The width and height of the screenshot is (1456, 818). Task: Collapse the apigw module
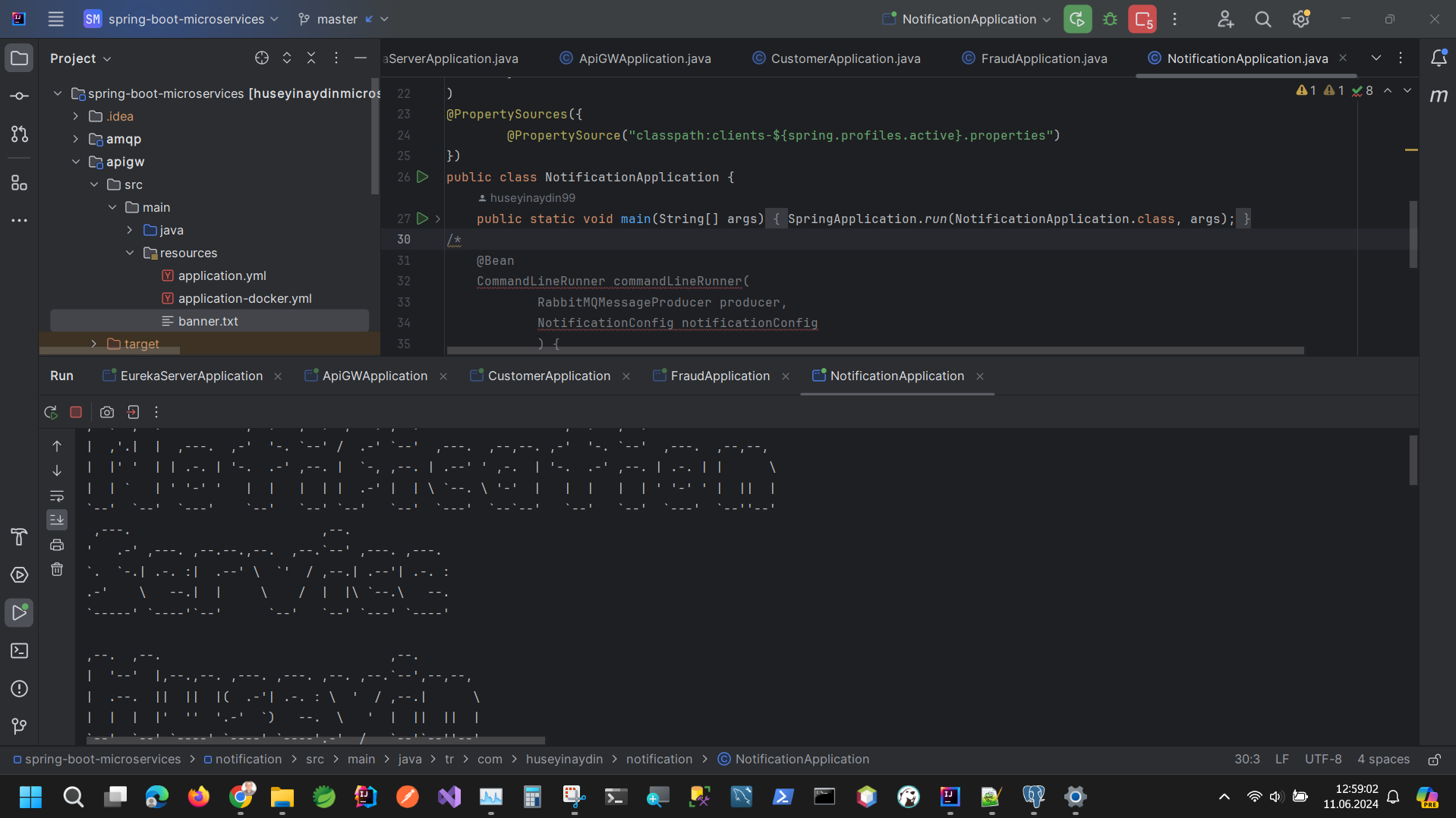point(76,162)
